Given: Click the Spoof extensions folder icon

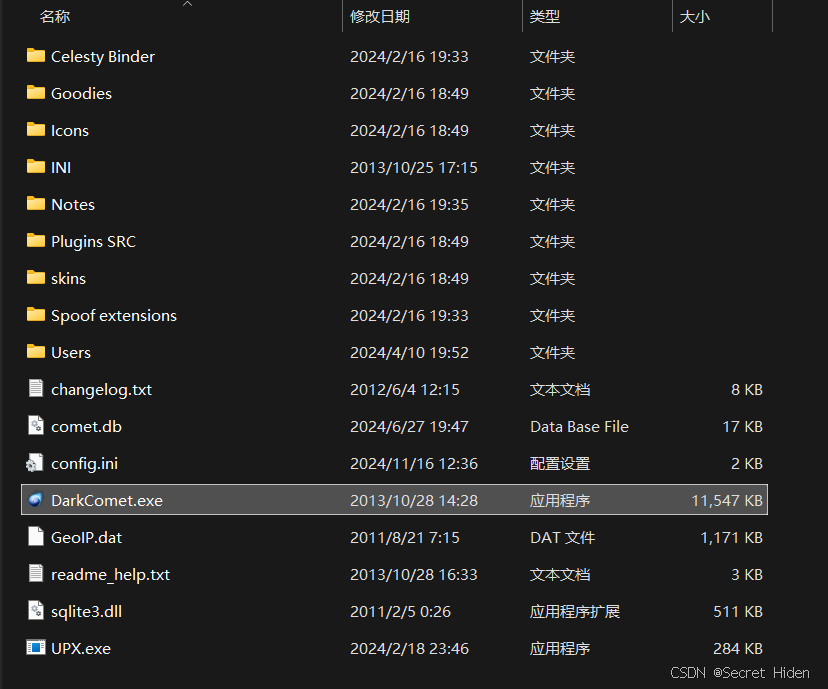Looking at the screenshot, I should 36,314.
